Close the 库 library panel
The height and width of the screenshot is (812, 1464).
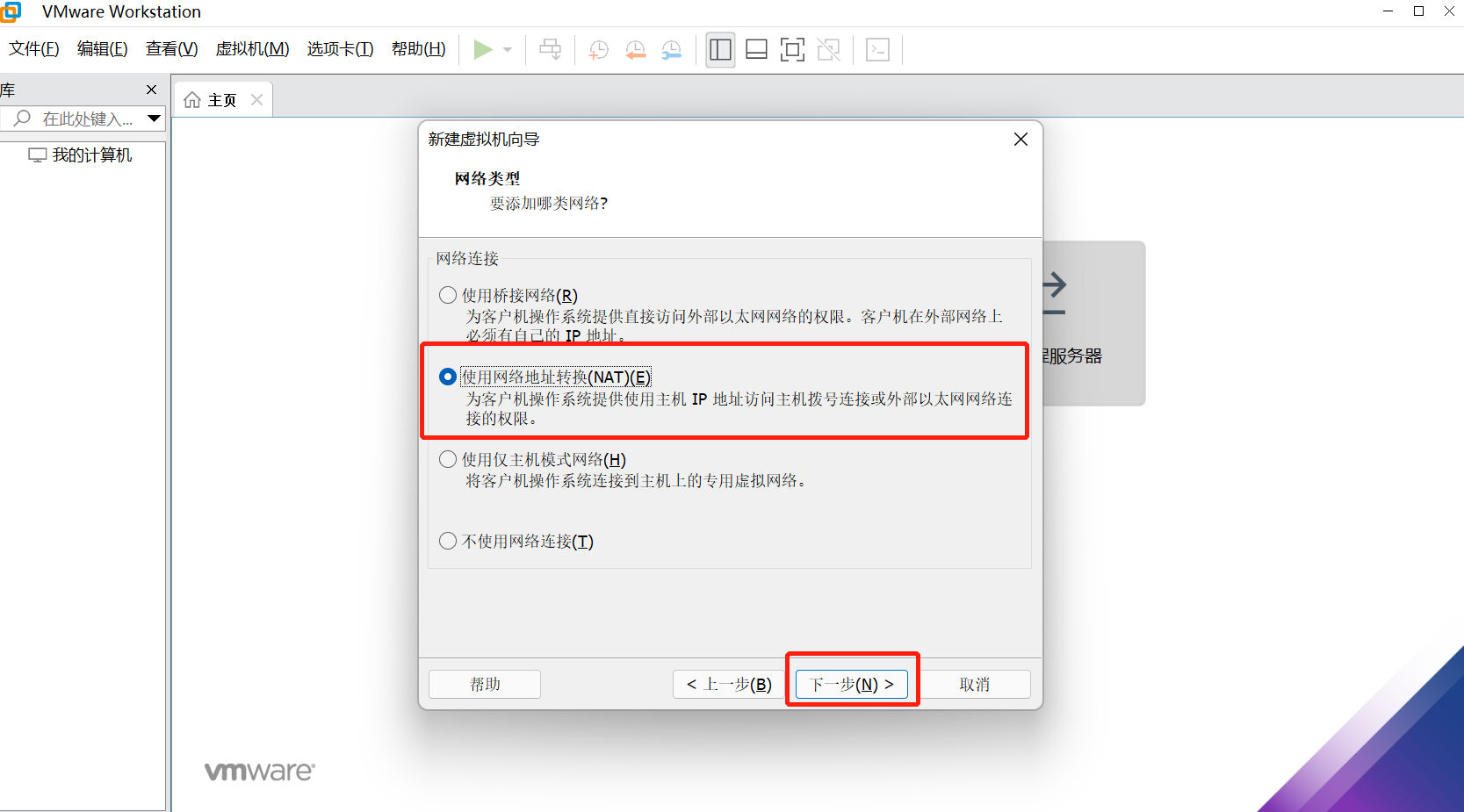[x=151, y=90]
